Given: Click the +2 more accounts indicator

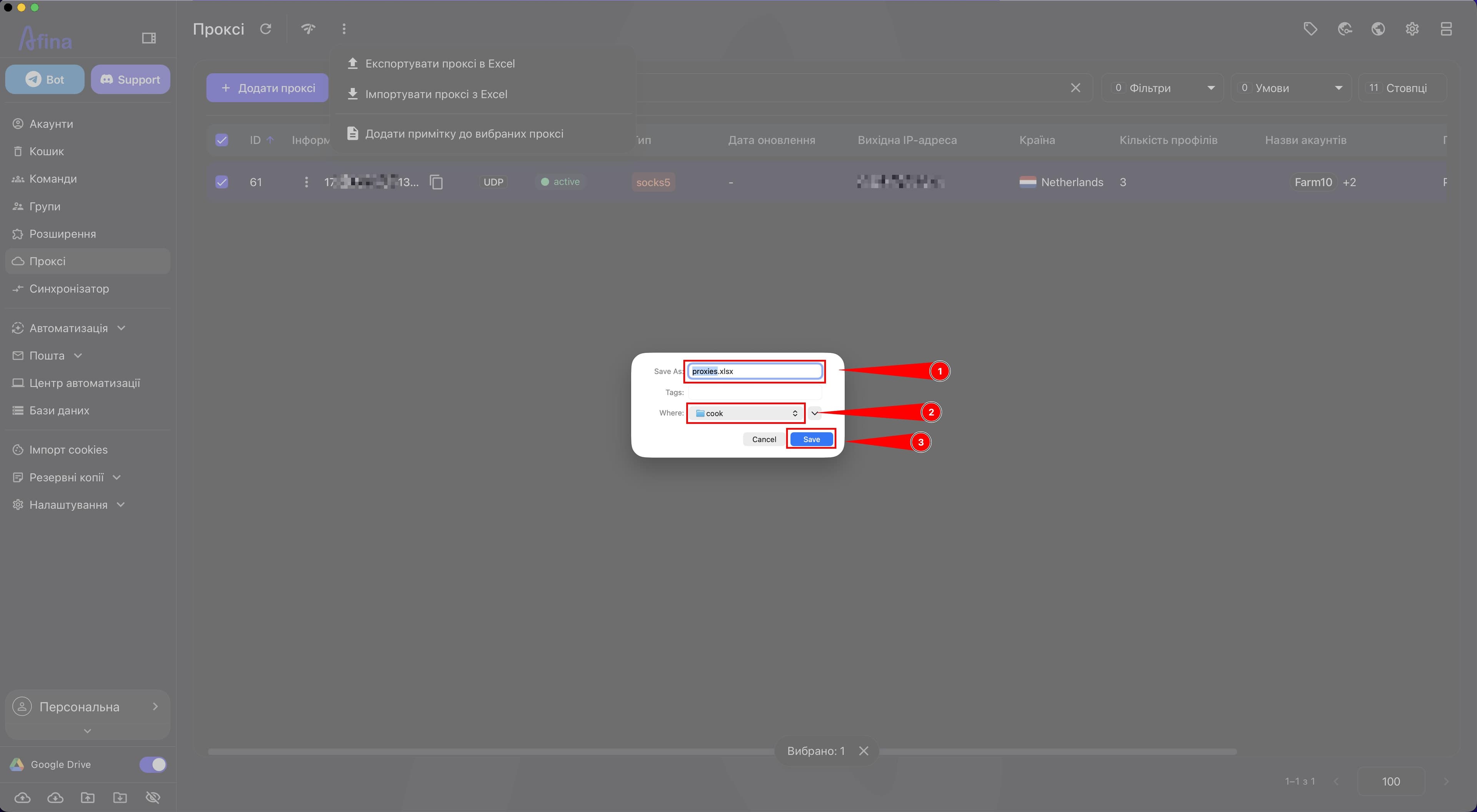Looking at the screenshot, I should click(1349, 182).
